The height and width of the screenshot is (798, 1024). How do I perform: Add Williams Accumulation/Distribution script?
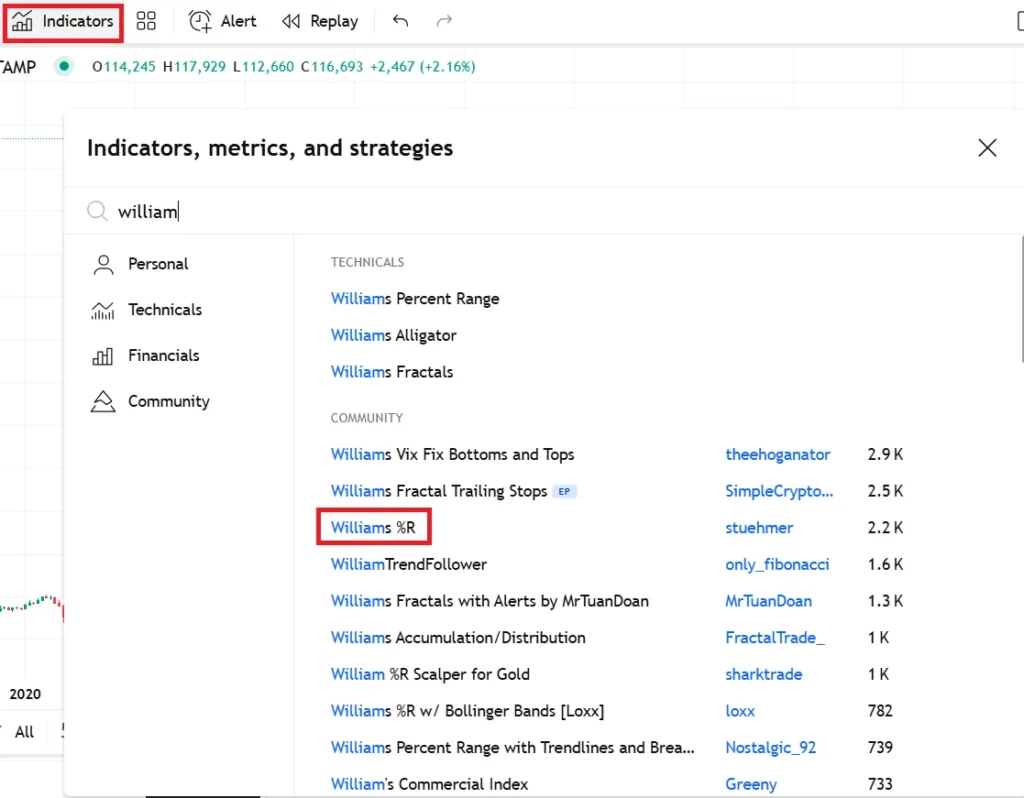tap(458, 637)
